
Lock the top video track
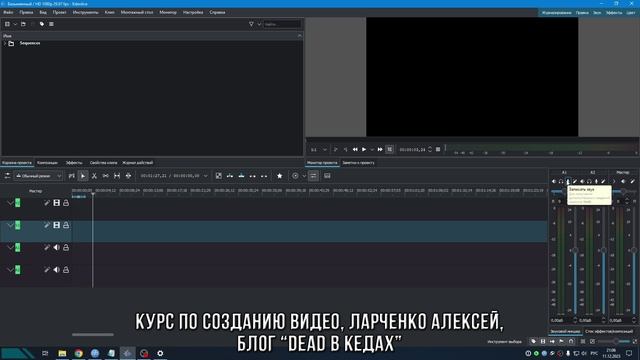pos(66,203)
